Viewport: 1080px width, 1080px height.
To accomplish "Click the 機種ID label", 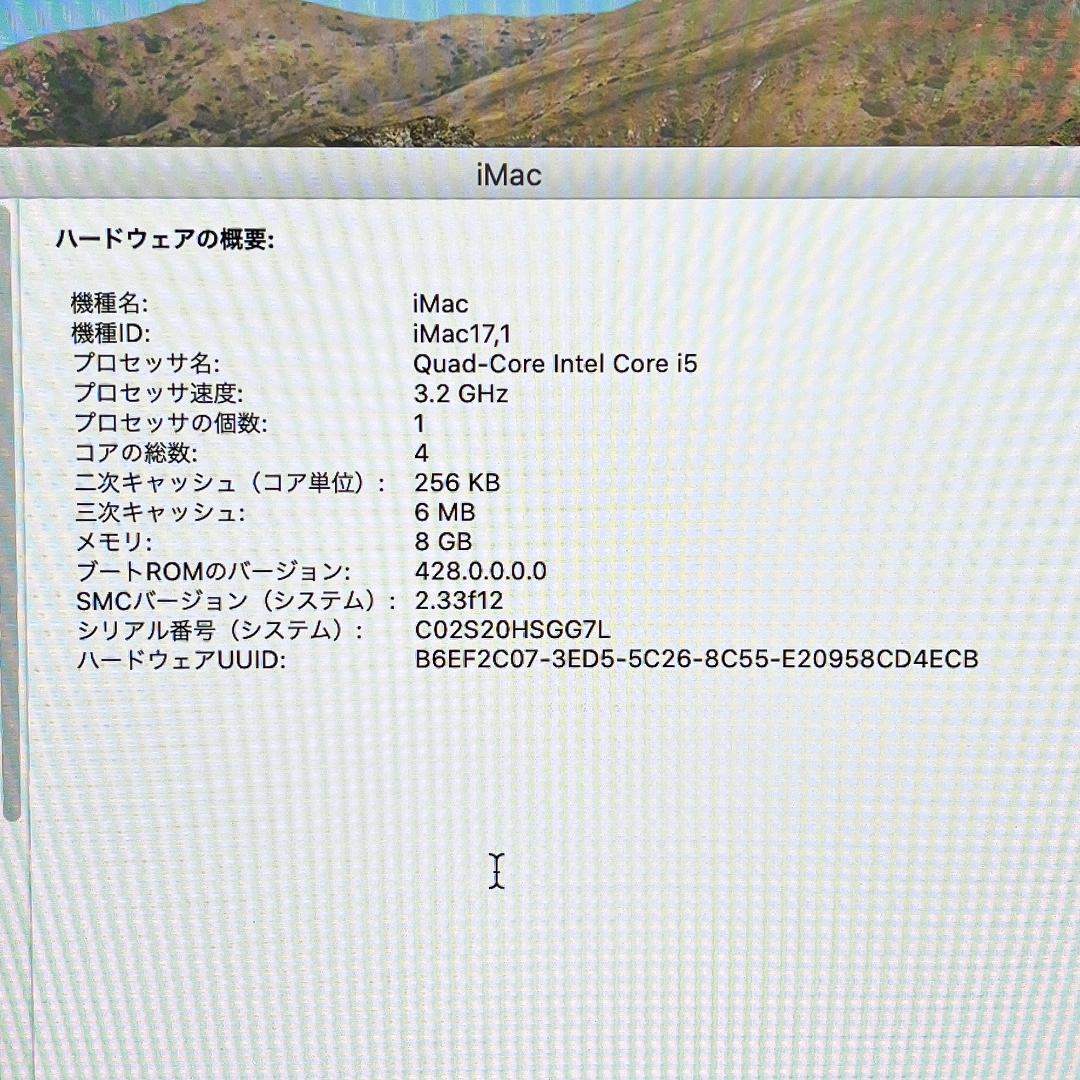I will (x=110, y=333).
